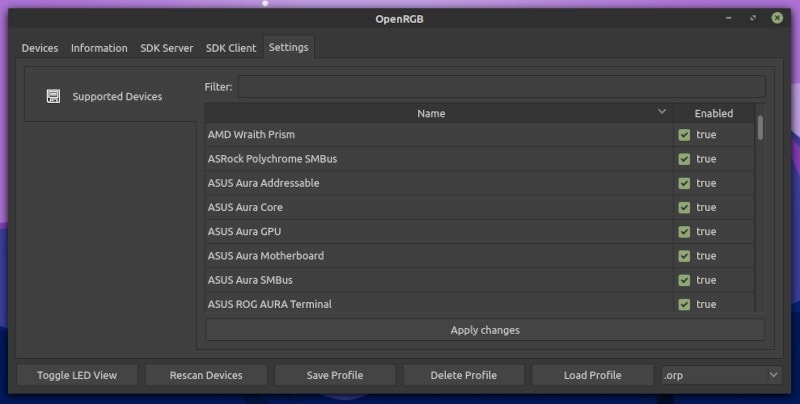
Task: Click the Save Profile button
Action: (335, 375)
